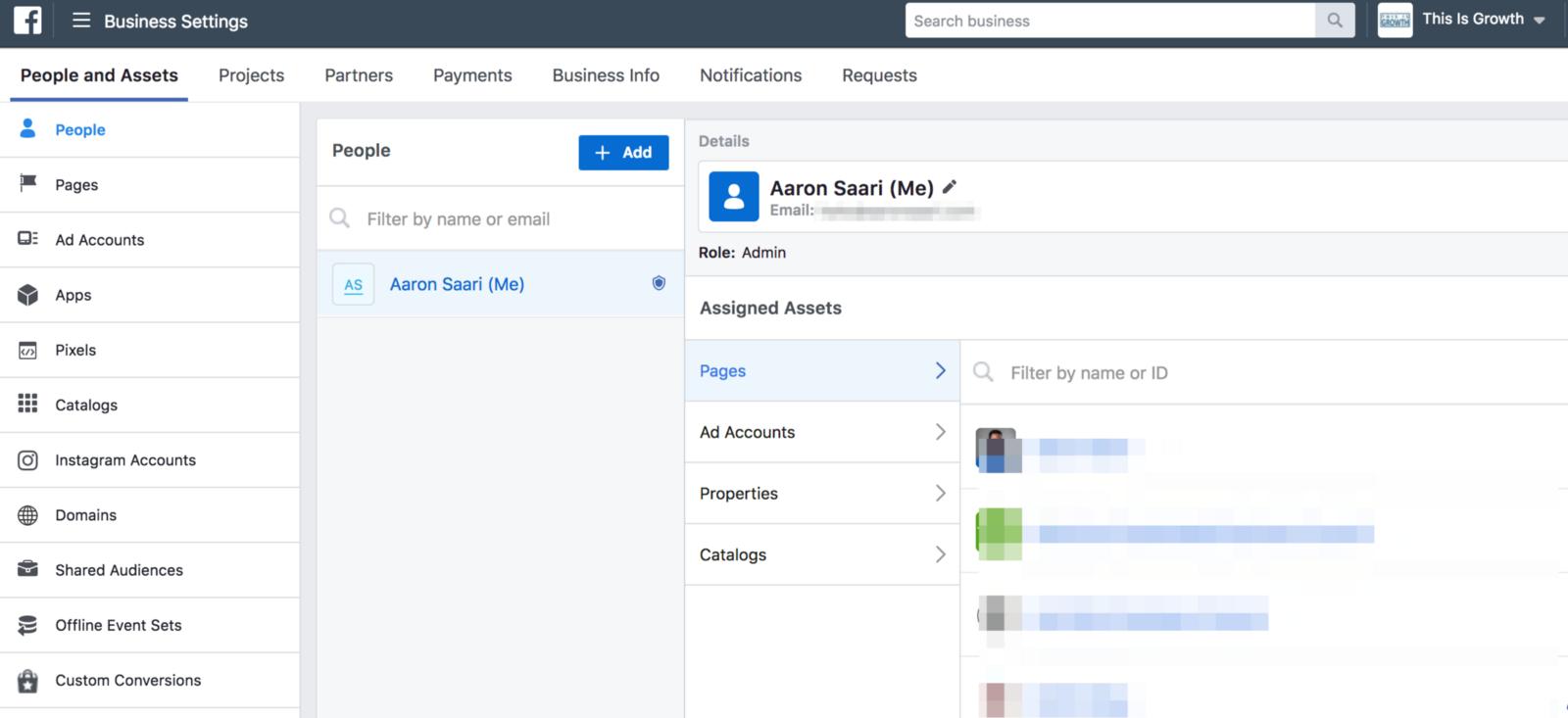Image resolution: width=1568 pixels, height=718 pixels.
Task: Click the AS initials avatar
Action: (353, 284)
